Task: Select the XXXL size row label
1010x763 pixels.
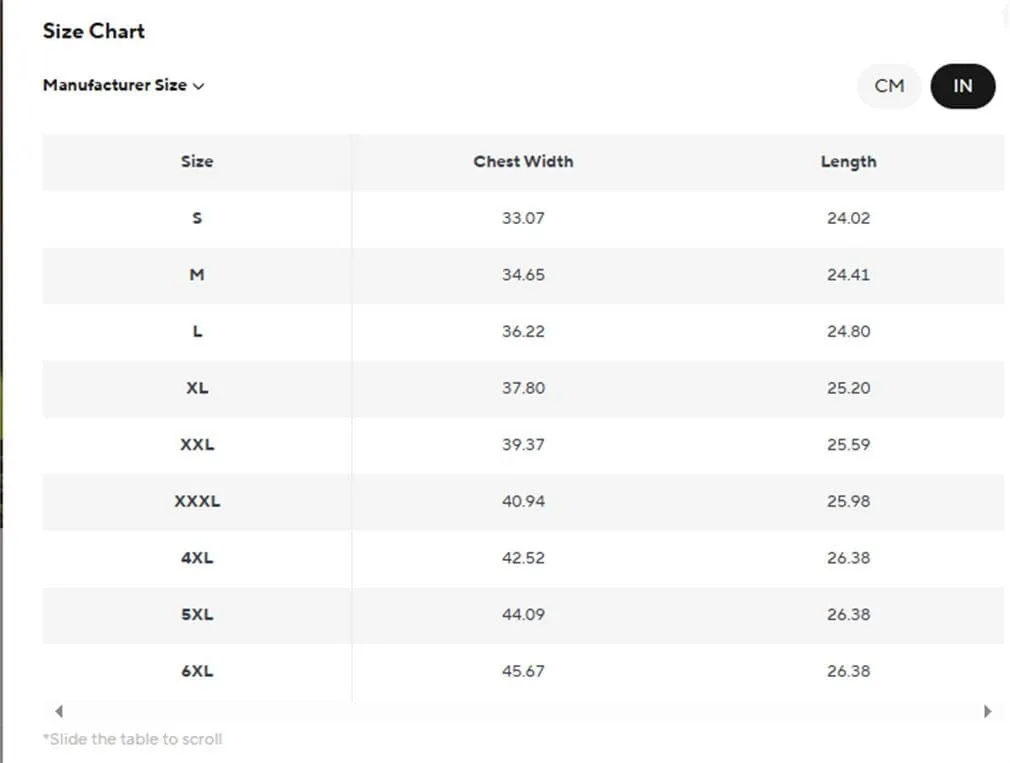Action: click(x=197, y=502)
